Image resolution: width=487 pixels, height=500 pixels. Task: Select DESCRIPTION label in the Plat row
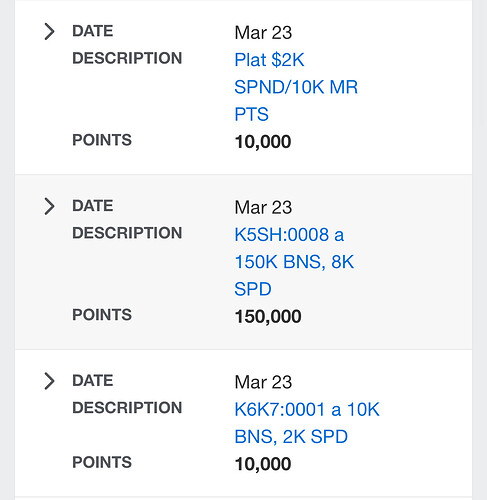(x=127, y=58)
